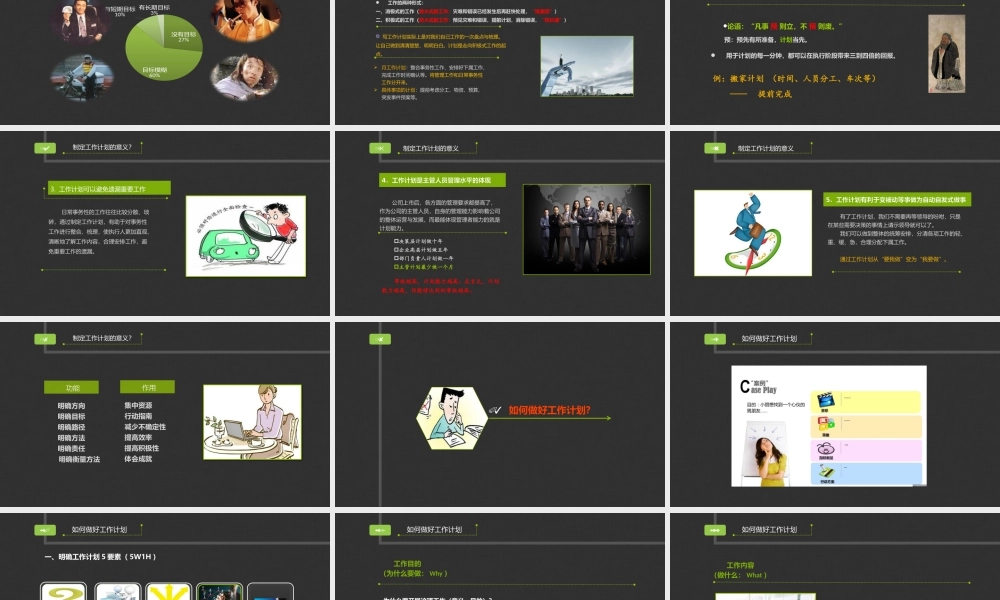Click the green banner numbered 3 about 避免遗漏重要工作
Image resolution: width=1000 pixels, height=600 pixels.
(x=108, y=188)
